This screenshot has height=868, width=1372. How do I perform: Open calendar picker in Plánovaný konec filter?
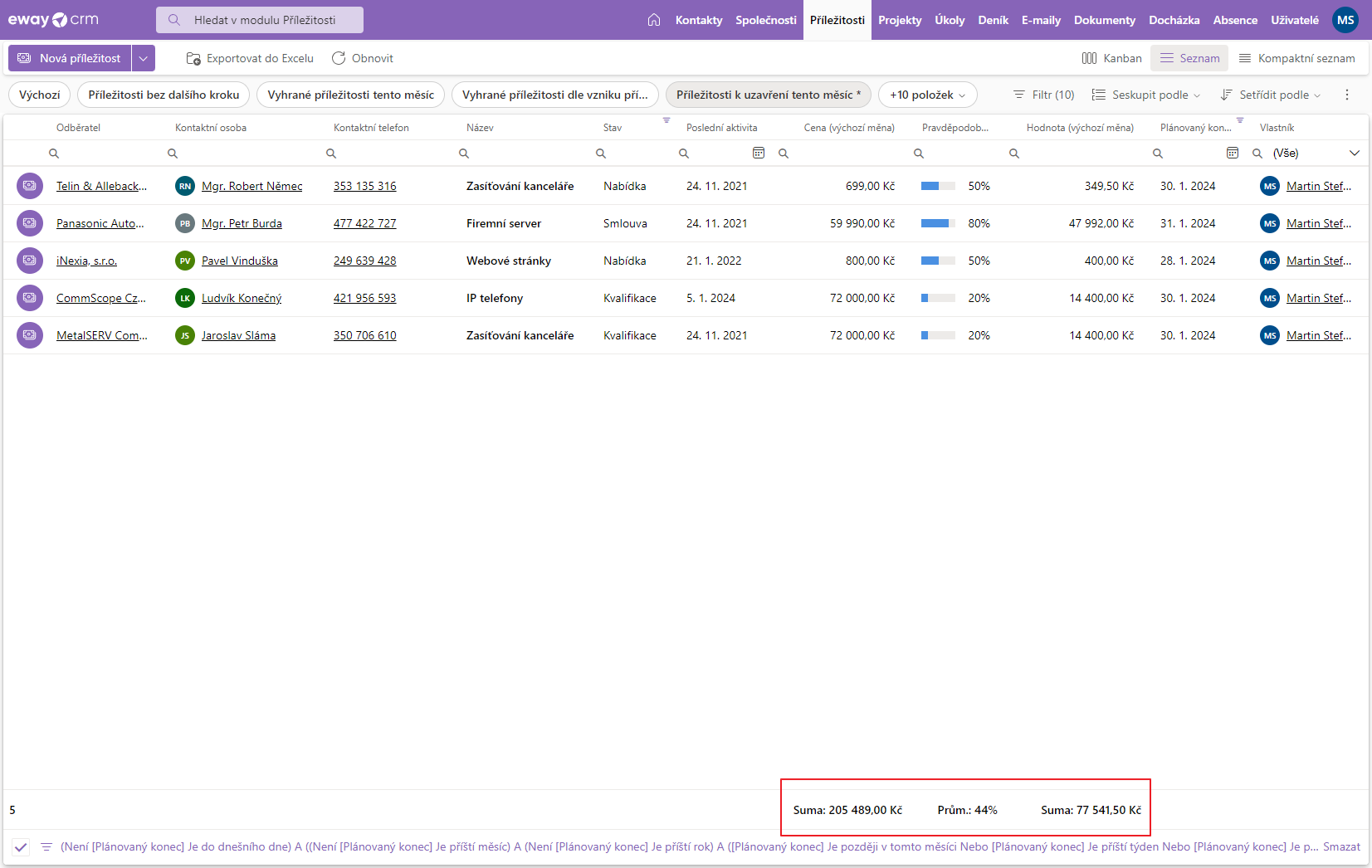[1233, 153]
